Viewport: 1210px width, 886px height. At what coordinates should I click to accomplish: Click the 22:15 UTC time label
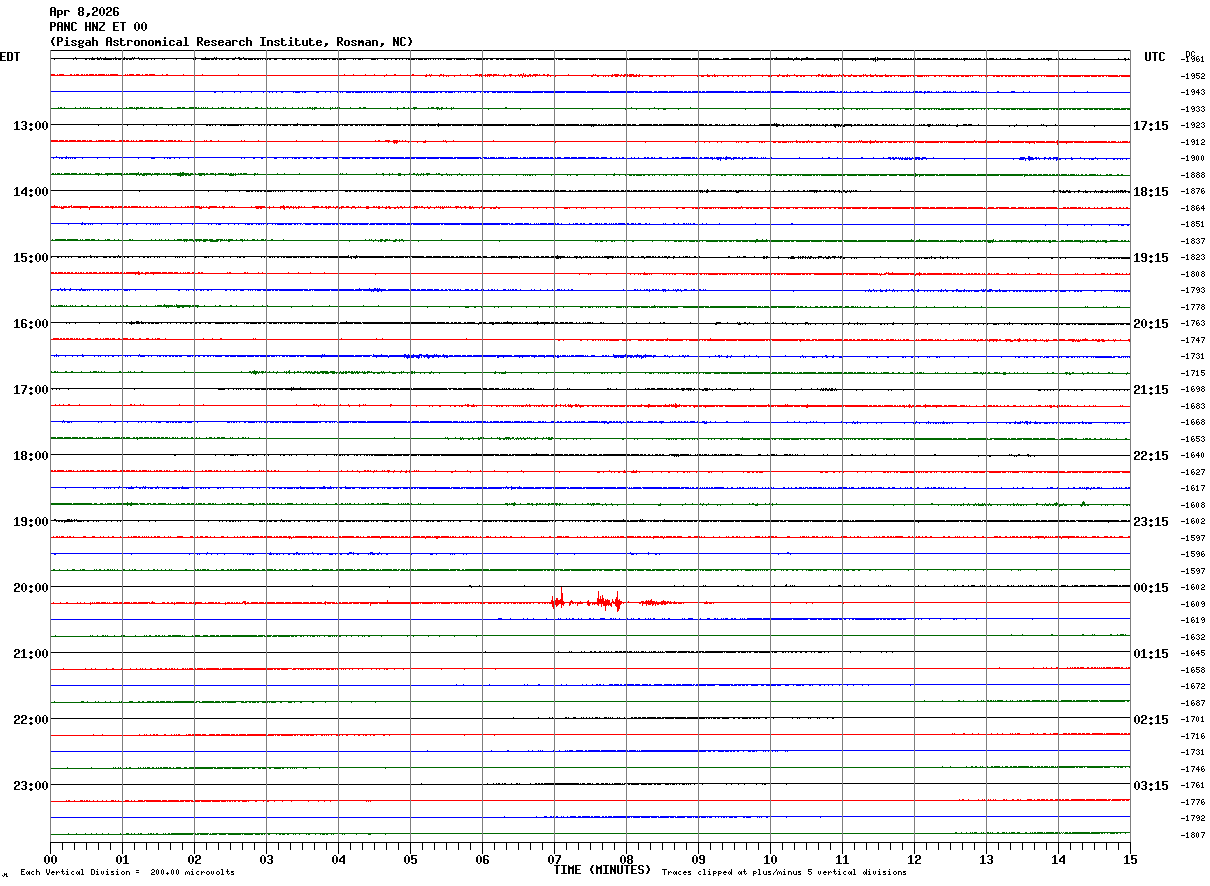(1150, 456)
